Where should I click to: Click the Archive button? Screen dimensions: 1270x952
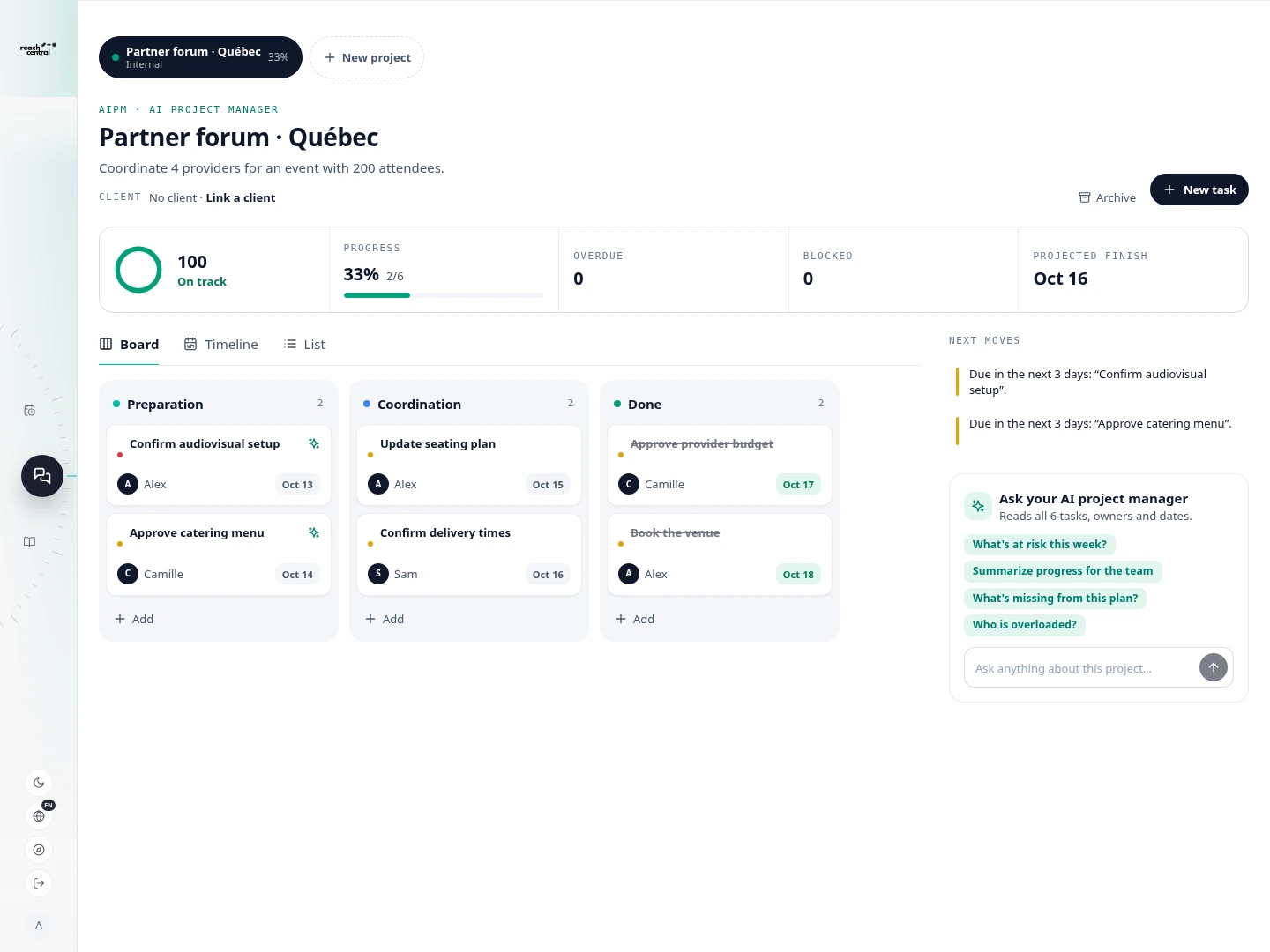[1107, 197]
